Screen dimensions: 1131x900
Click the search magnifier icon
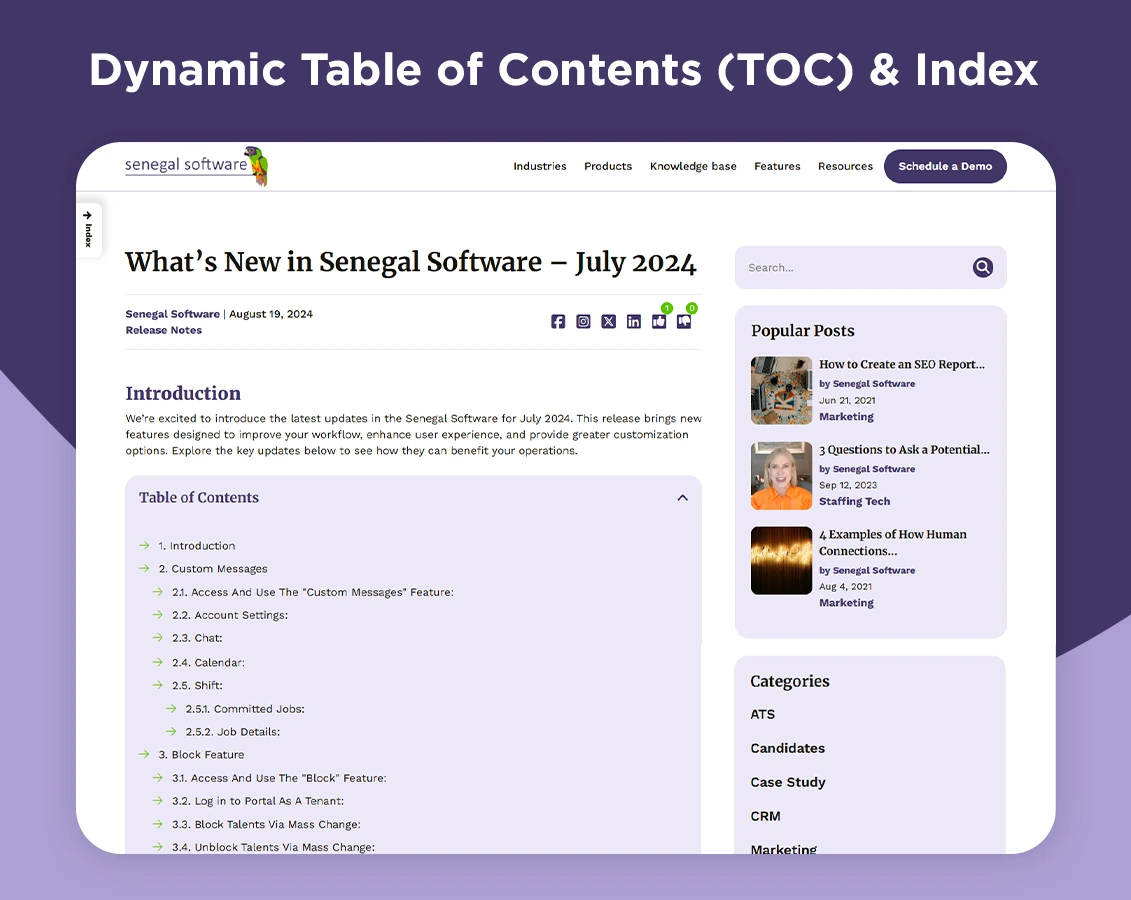click(x=982, y=268)
